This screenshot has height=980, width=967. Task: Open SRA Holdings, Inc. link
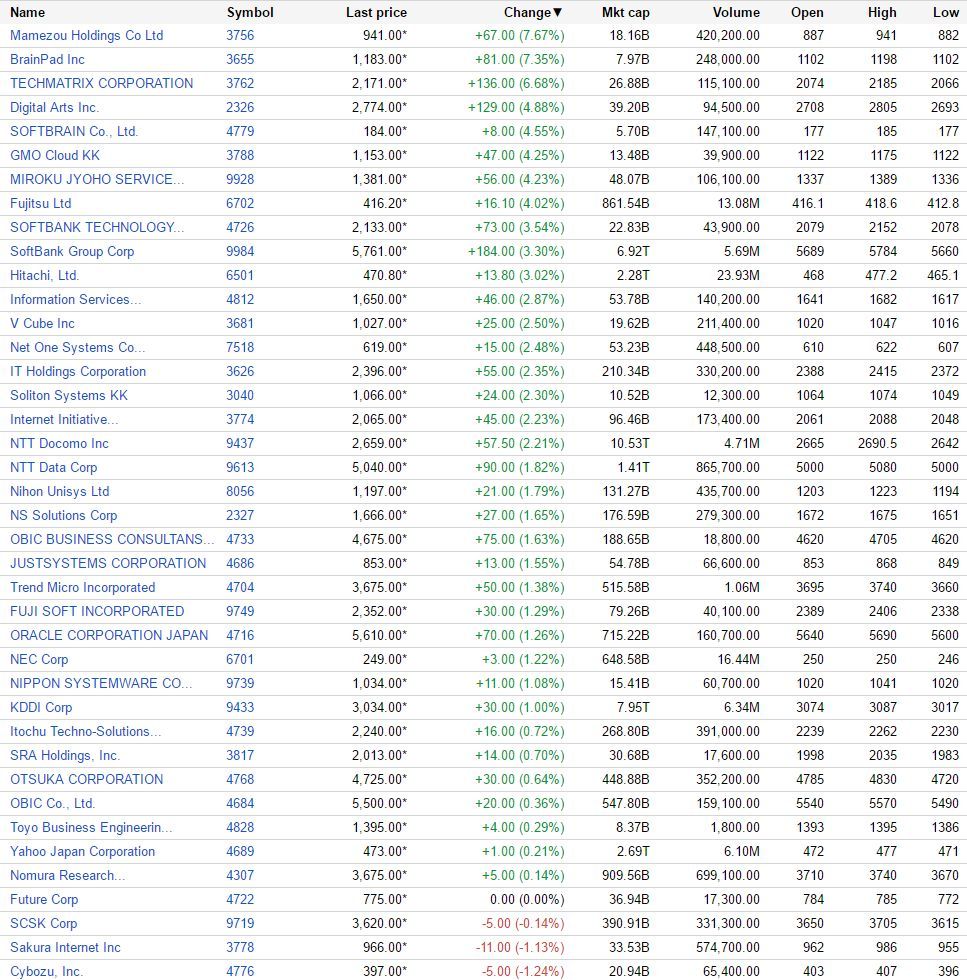(x=65, y=755)
